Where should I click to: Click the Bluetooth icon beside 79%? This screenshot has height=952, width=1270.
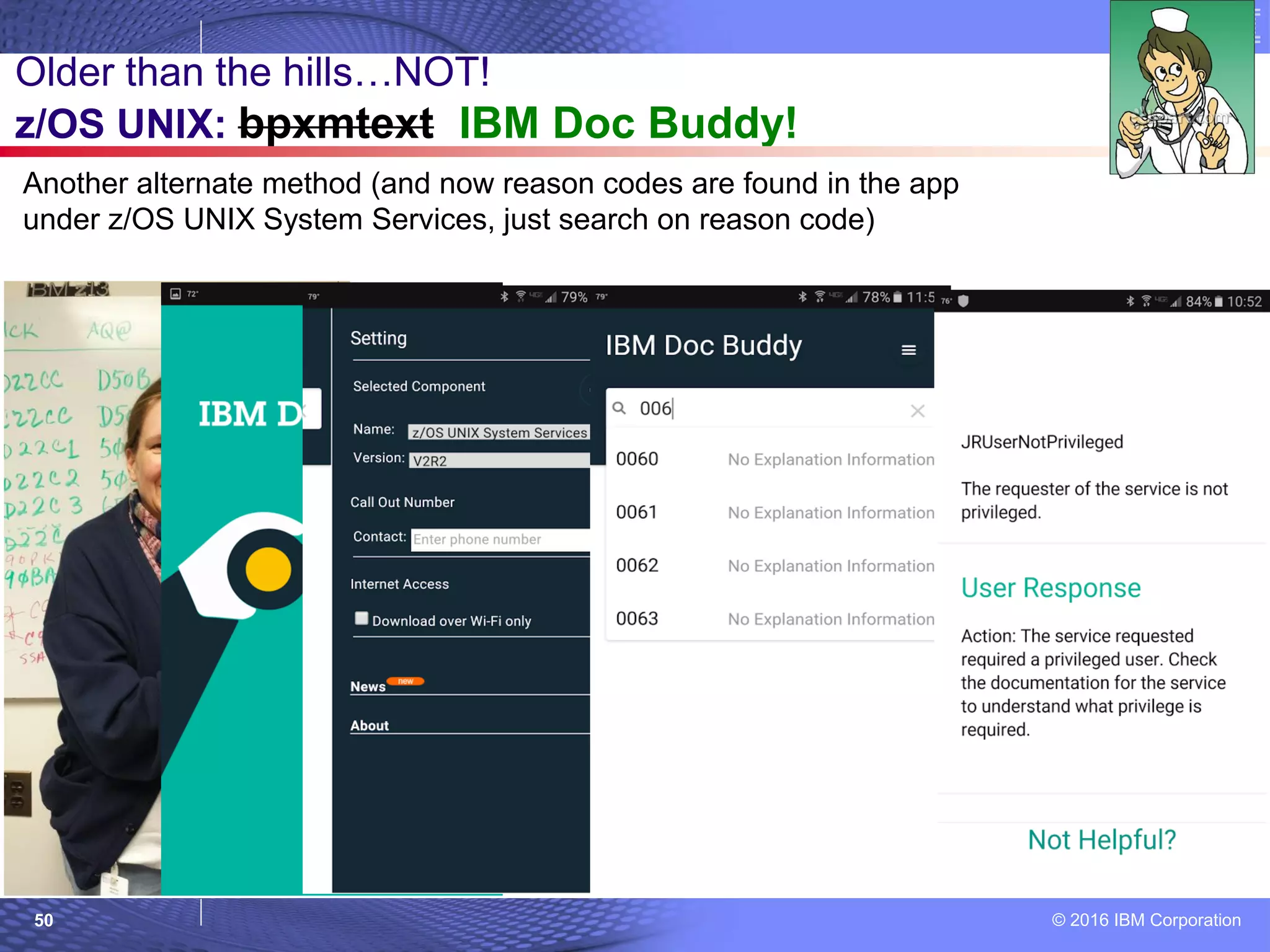[x=504, y=297]
